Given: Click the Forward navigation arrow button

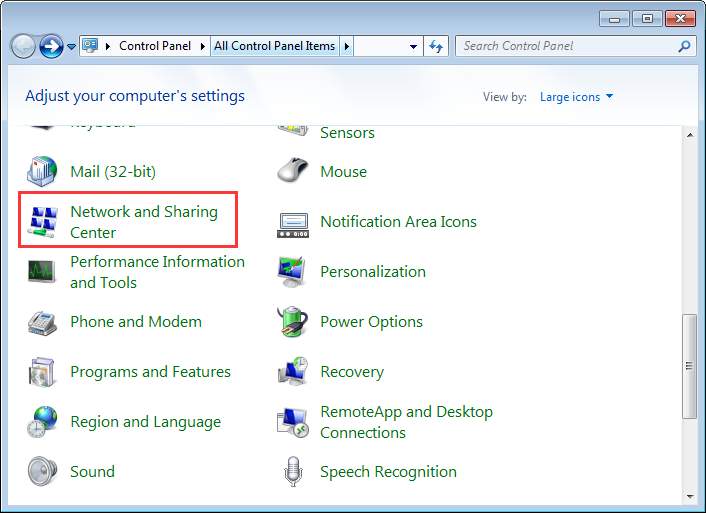Looking at the screenshot, I should coord(51,46).
